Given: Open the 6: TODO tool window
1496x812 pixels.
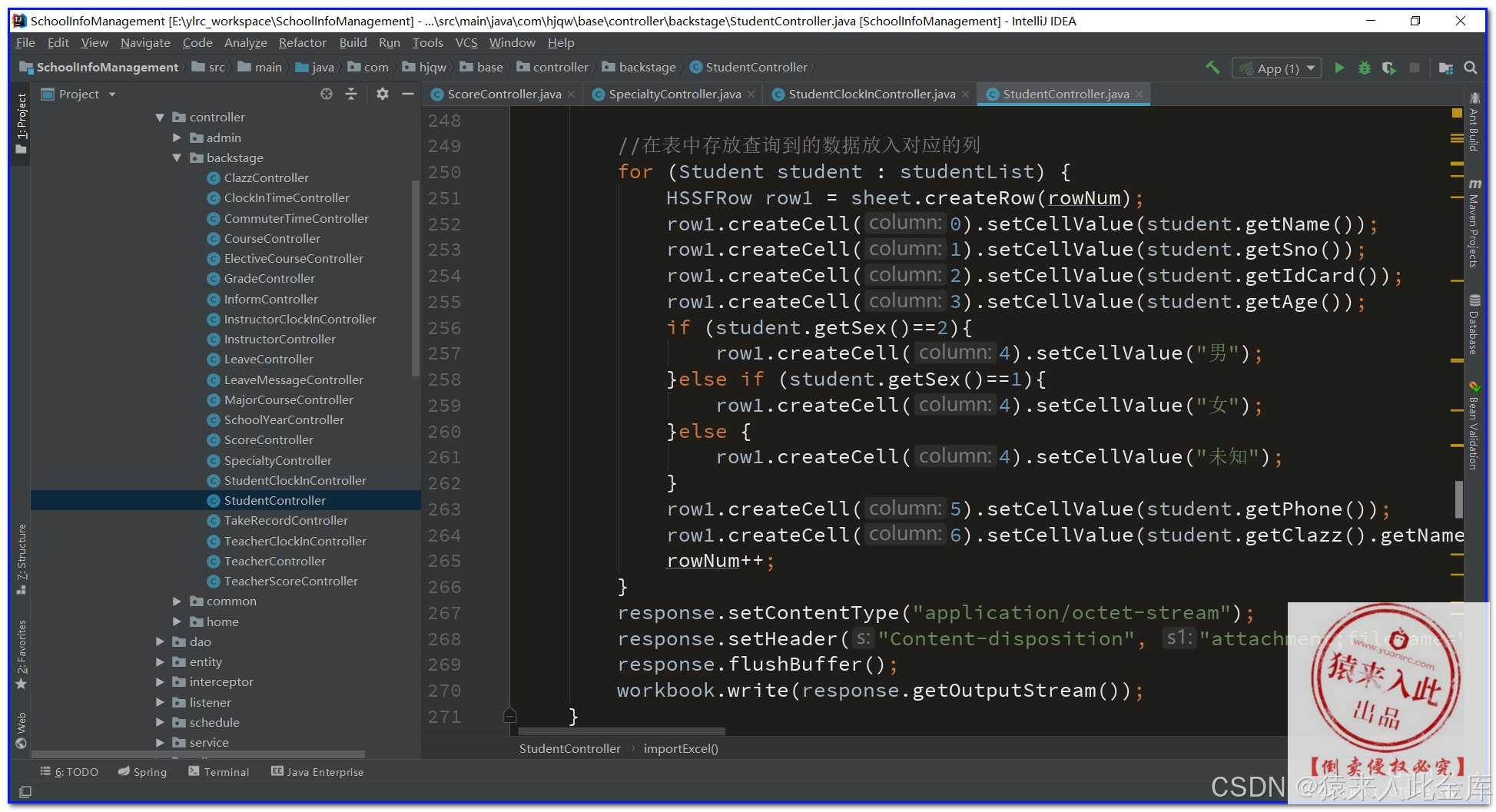Looking at the screenshot, I should (69, 771).
